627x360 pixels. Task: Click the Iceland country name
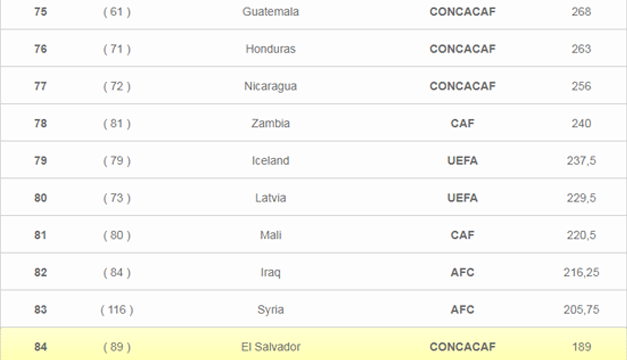point(270,160)
